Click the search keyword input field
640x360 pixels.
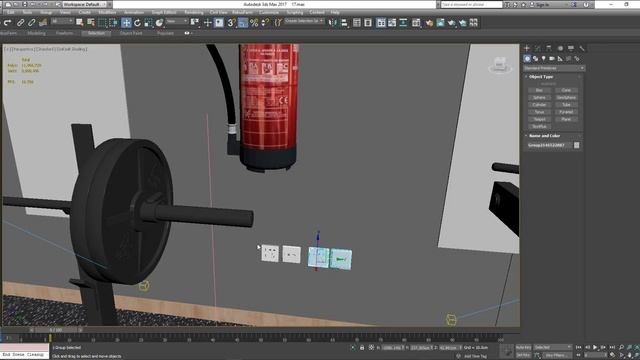471,4
